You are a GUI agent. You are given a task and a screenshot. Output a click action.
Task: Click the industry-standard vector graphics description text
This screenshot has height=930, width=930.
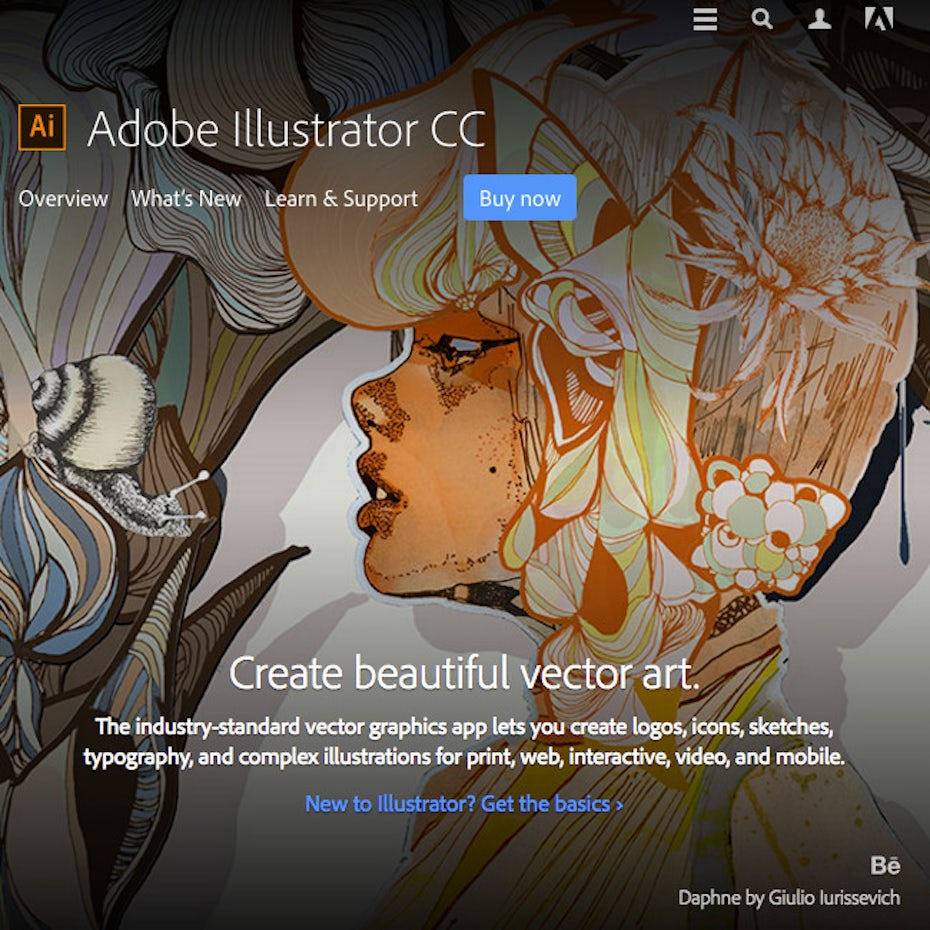point(464,740)
